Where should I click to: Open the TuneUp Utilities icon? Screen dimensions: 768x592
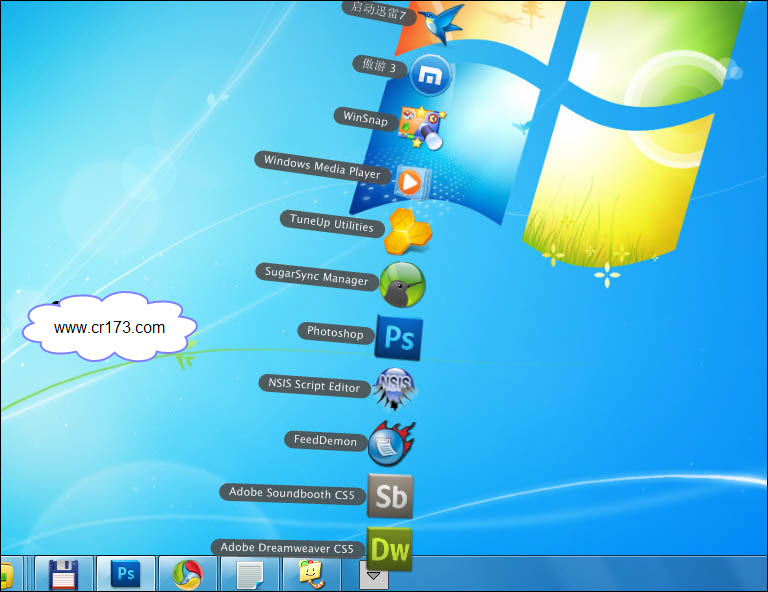click(x=409, y=230)
